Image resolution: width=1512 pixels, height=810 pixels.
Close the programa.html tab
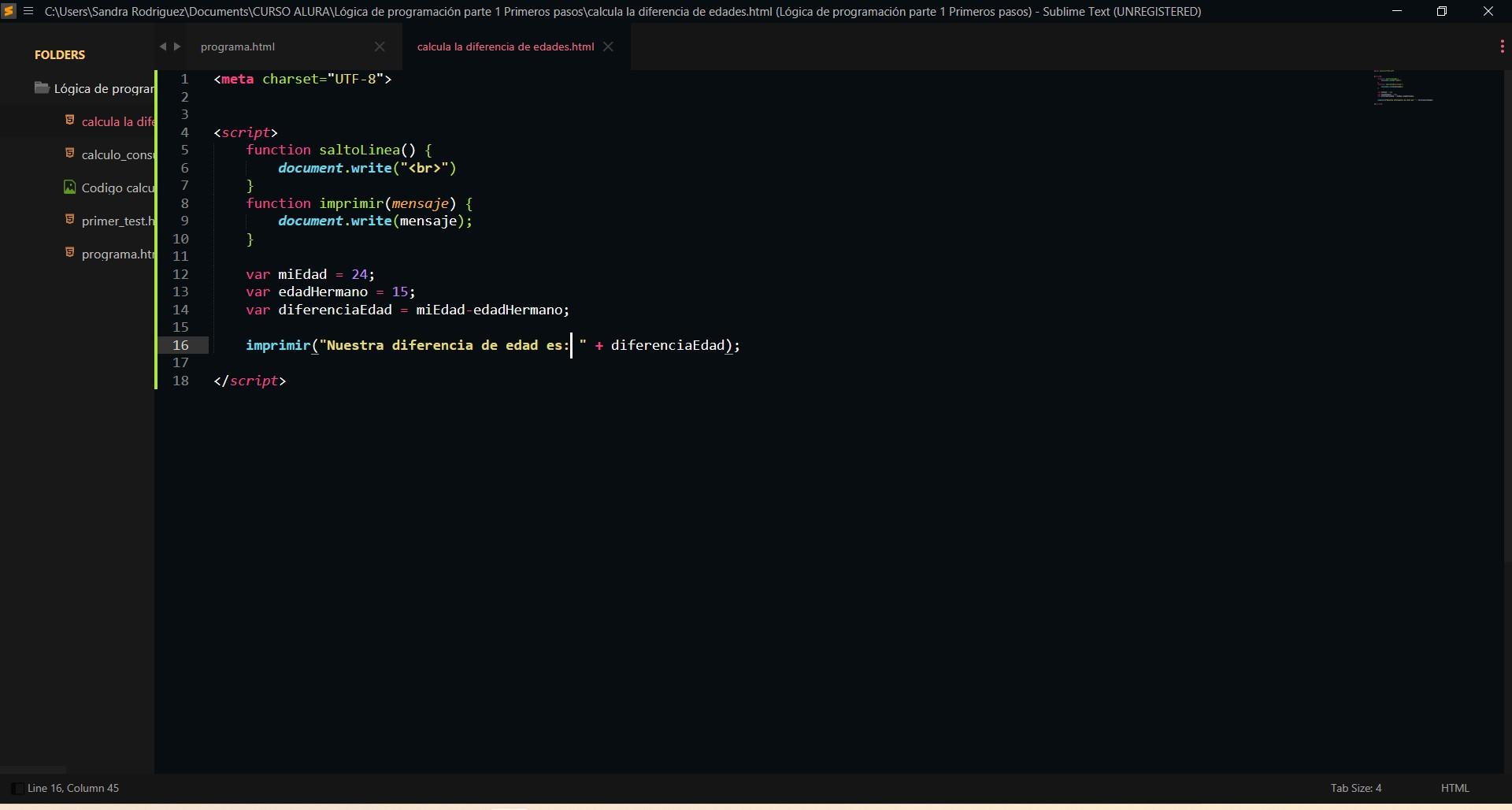pos(380,46)
